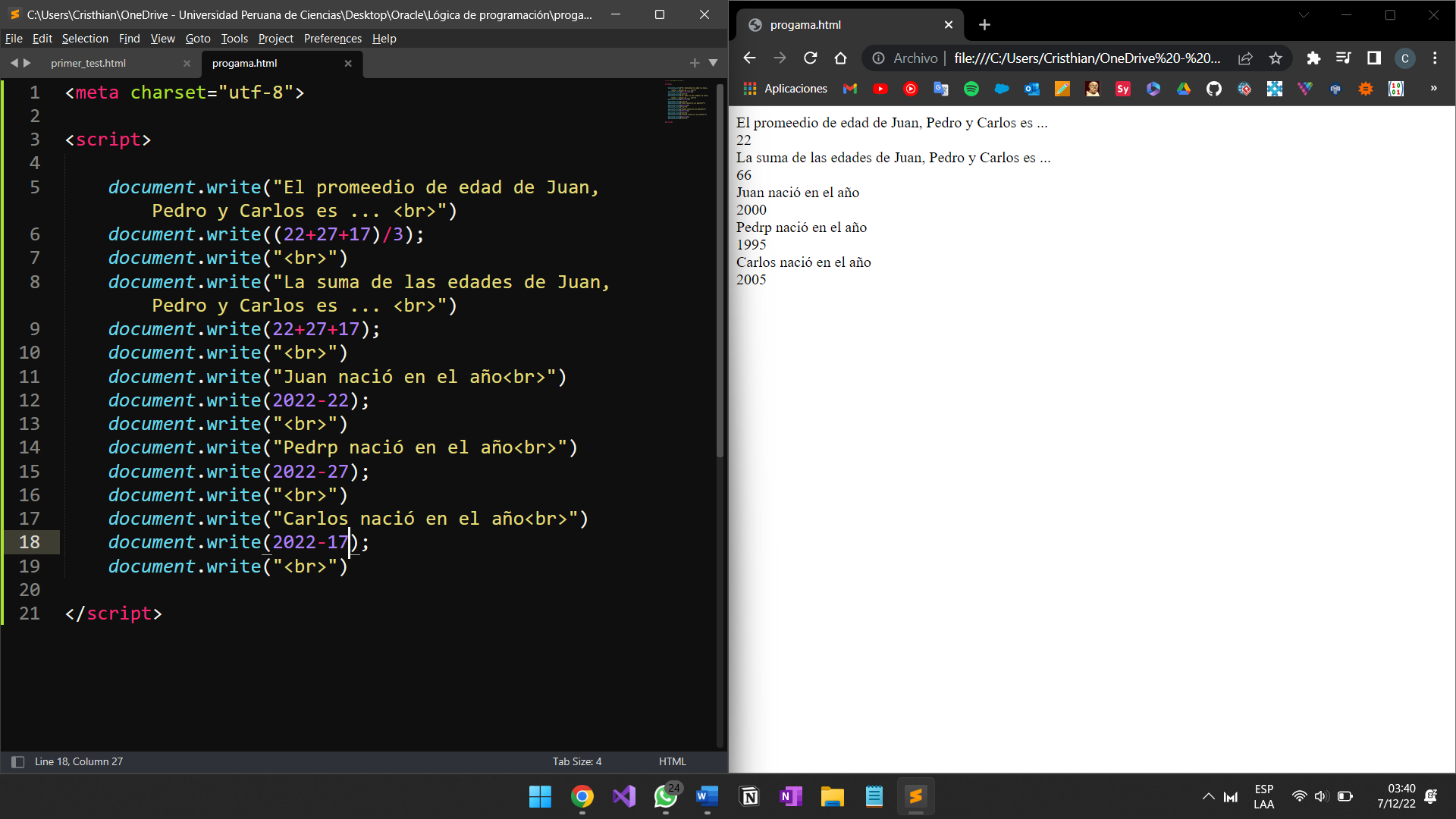Close the progama.html Chrome tab
1456x819 pixels.
949,25
